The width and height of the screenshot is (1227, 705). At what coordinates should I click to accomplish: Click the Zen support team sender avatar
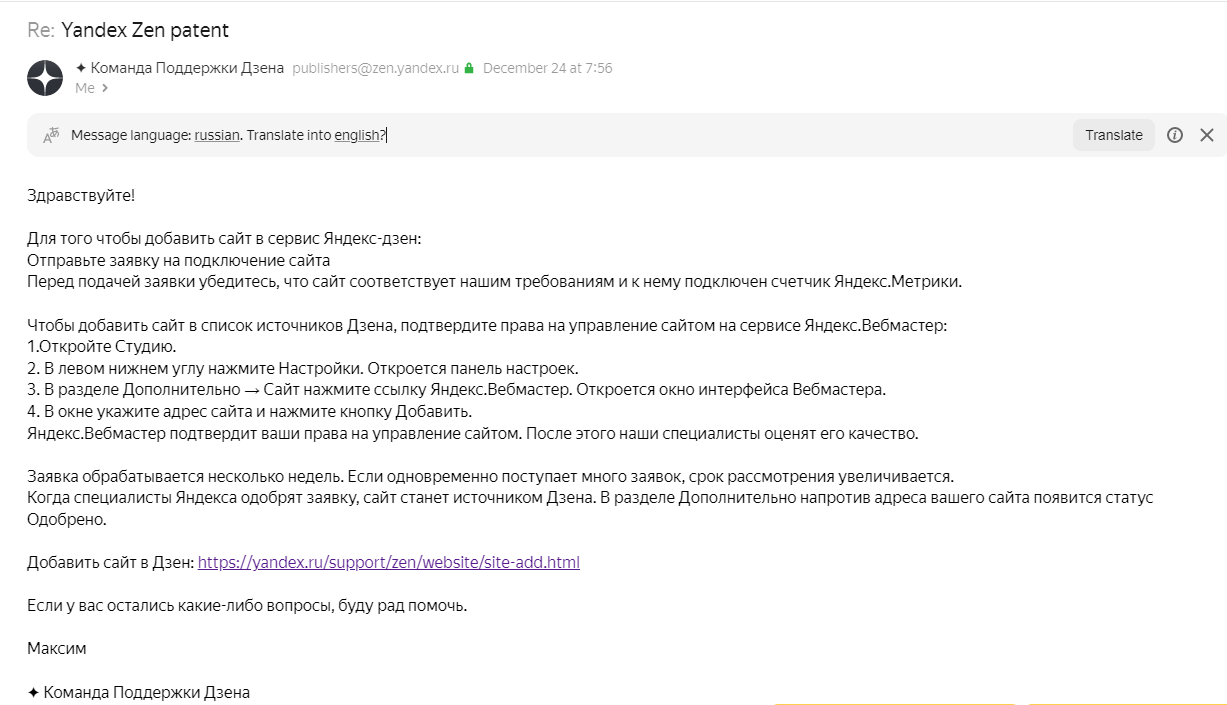click(x=45, y=77)
